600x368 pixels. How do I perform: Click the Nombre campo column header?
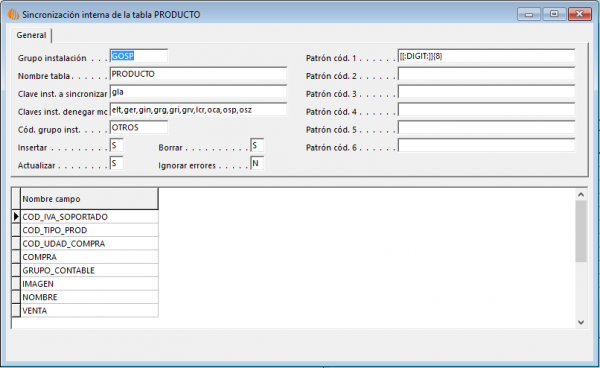pyautogui.click(x=89, y=199)
